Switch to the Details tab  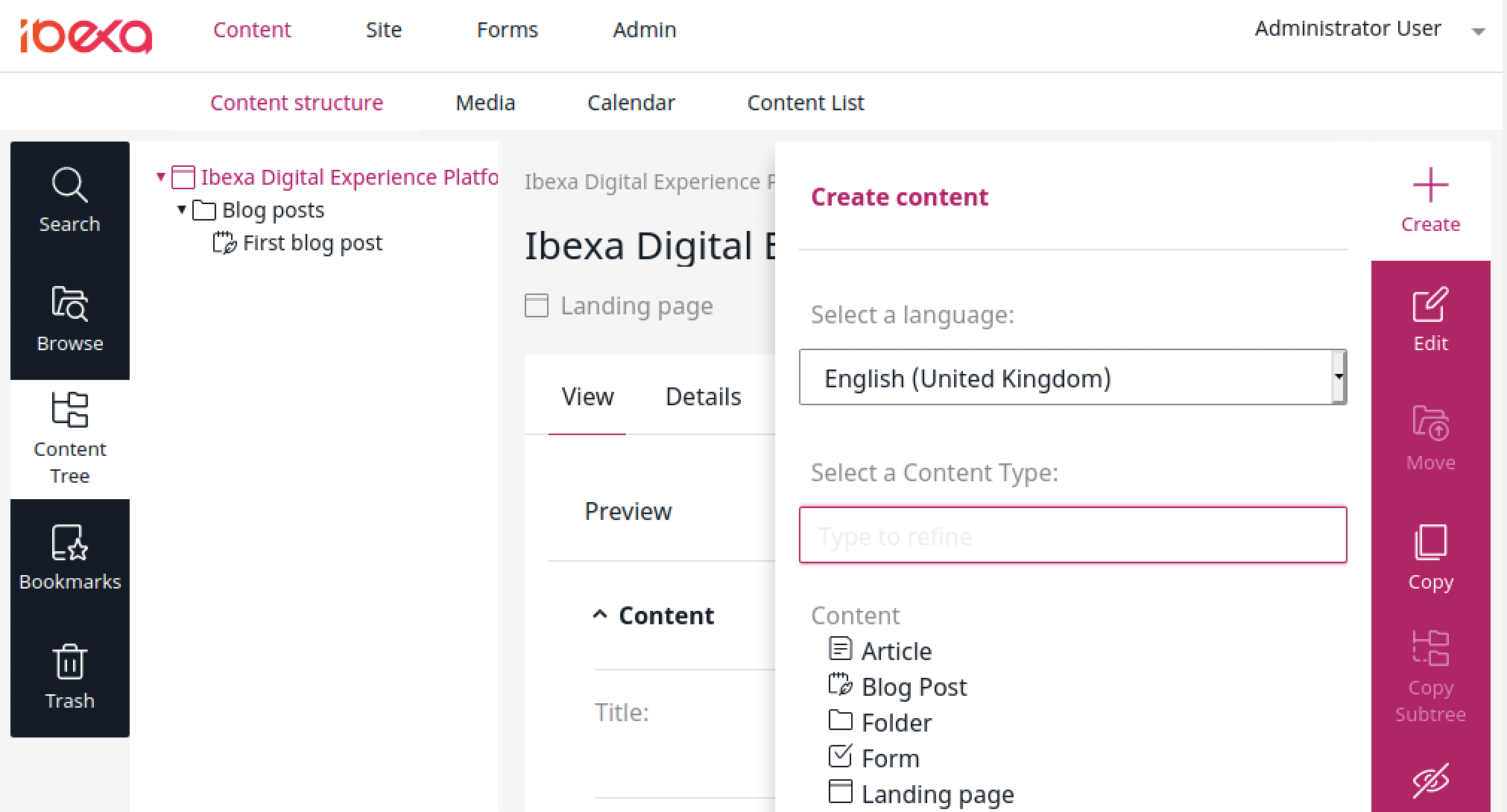pyautogui.click(x=703, y=396)
